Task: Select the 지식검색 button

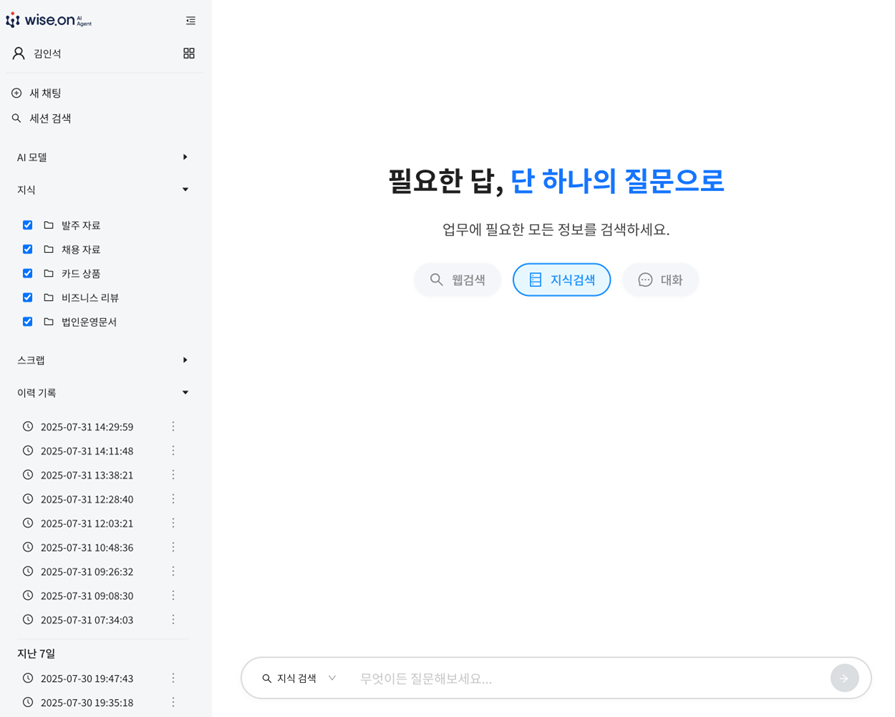Action: (561, 280)
